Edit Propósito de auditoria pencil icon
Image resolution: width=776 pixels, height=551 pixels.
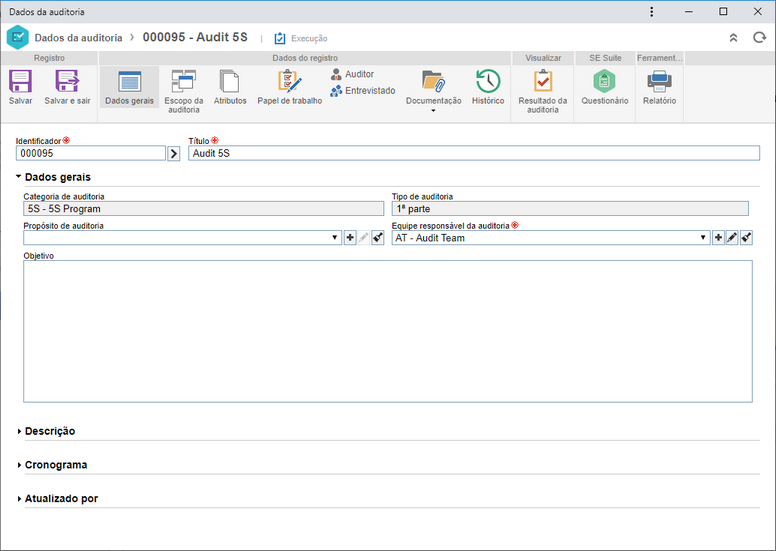tap(364, 238)
